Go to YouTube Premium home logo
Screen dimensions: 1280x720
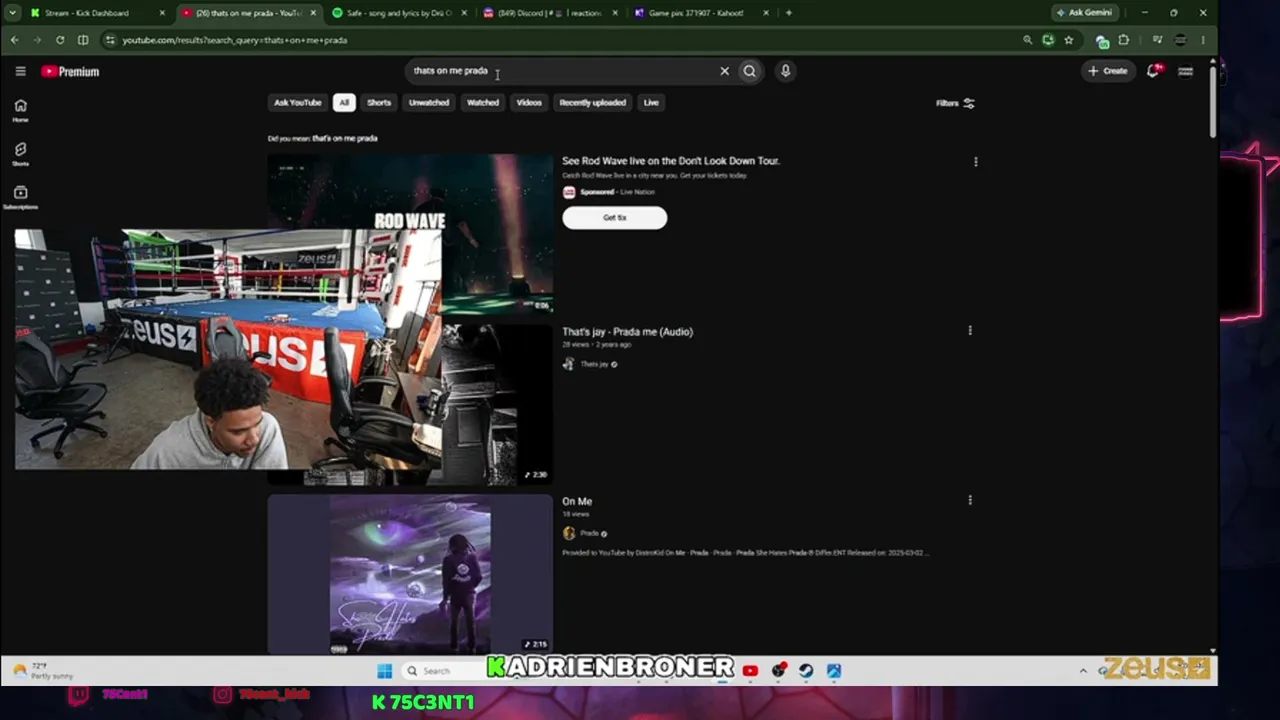[70, 71]
